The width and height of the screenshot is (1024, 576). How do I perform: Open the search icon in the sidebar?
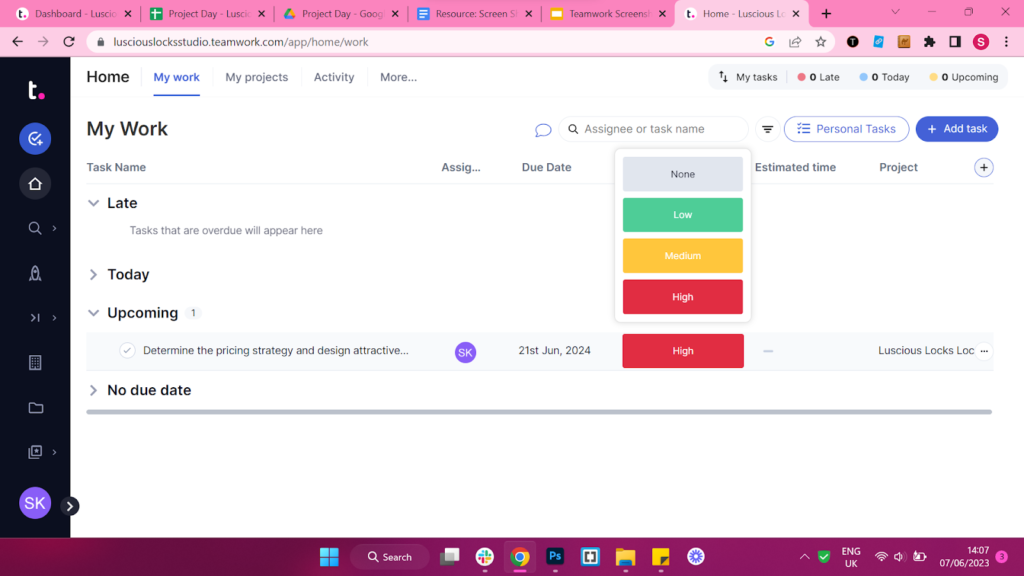tap(35, 228)
